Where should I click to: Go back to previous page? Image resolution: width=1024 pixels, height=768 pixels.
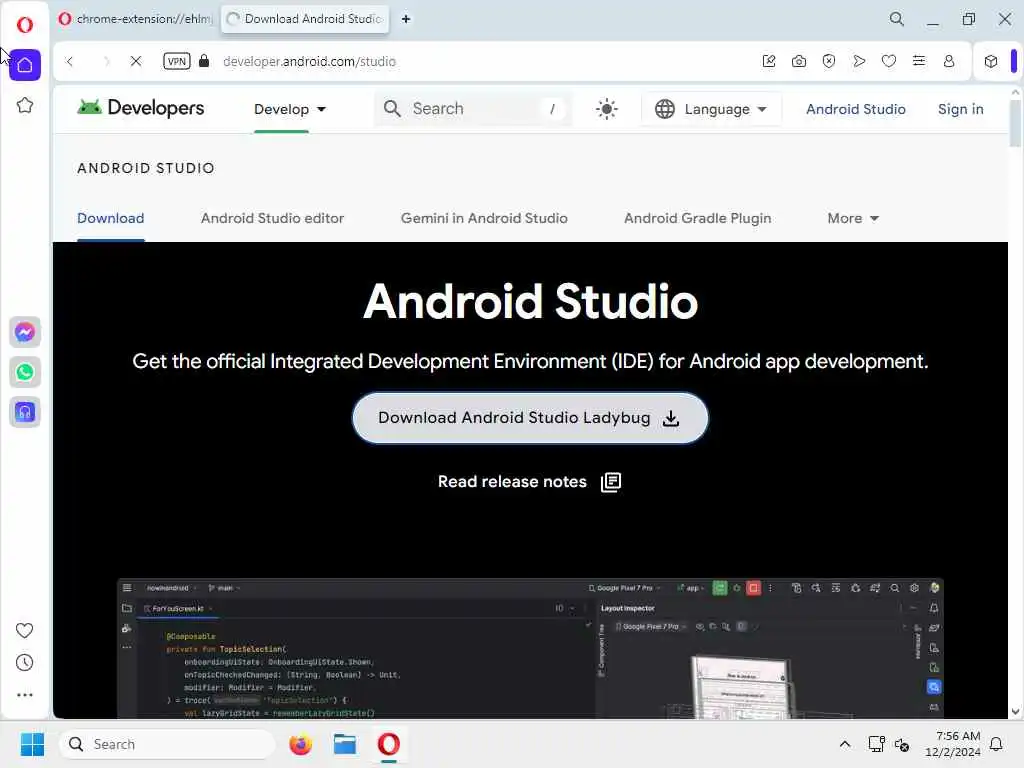point(70,61)
